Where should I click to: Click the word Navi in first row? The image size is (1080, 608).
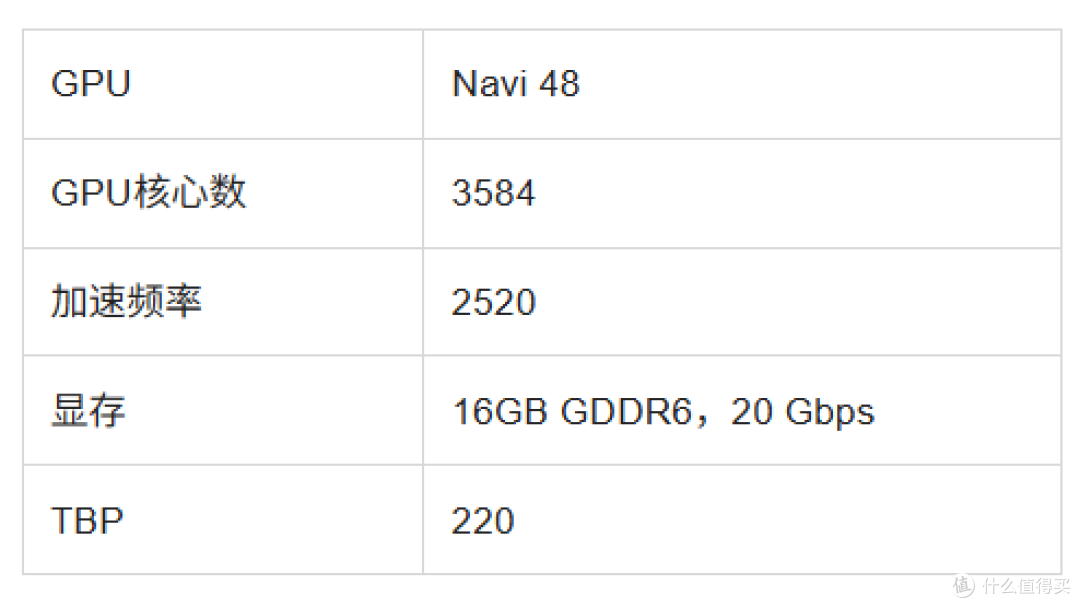[490, 84]
